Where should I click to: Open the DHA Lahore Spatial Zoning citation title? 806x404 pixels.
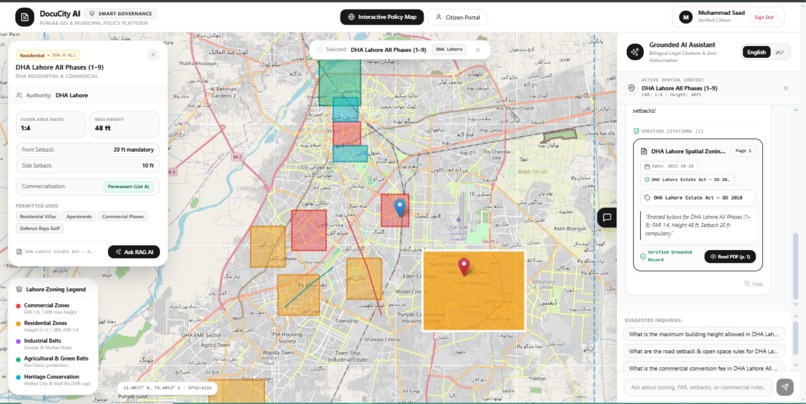[688, 151]
